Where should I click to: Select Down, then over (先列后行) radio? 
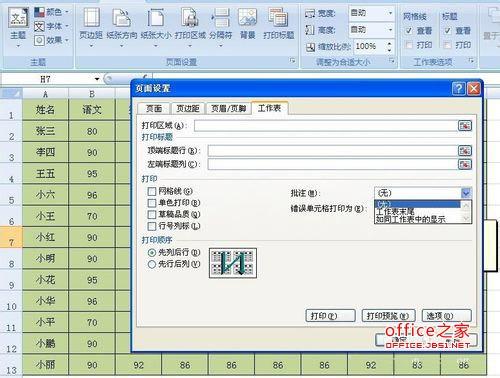(x=152, y=253)
